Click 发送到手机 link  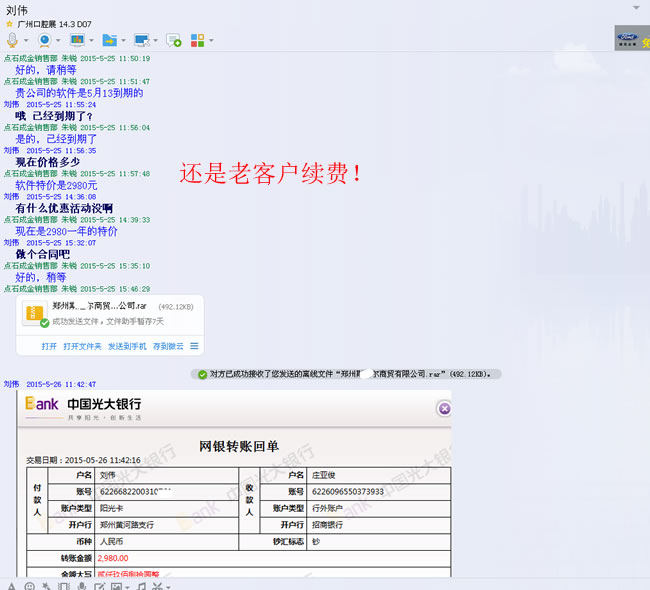coord(127,346)
